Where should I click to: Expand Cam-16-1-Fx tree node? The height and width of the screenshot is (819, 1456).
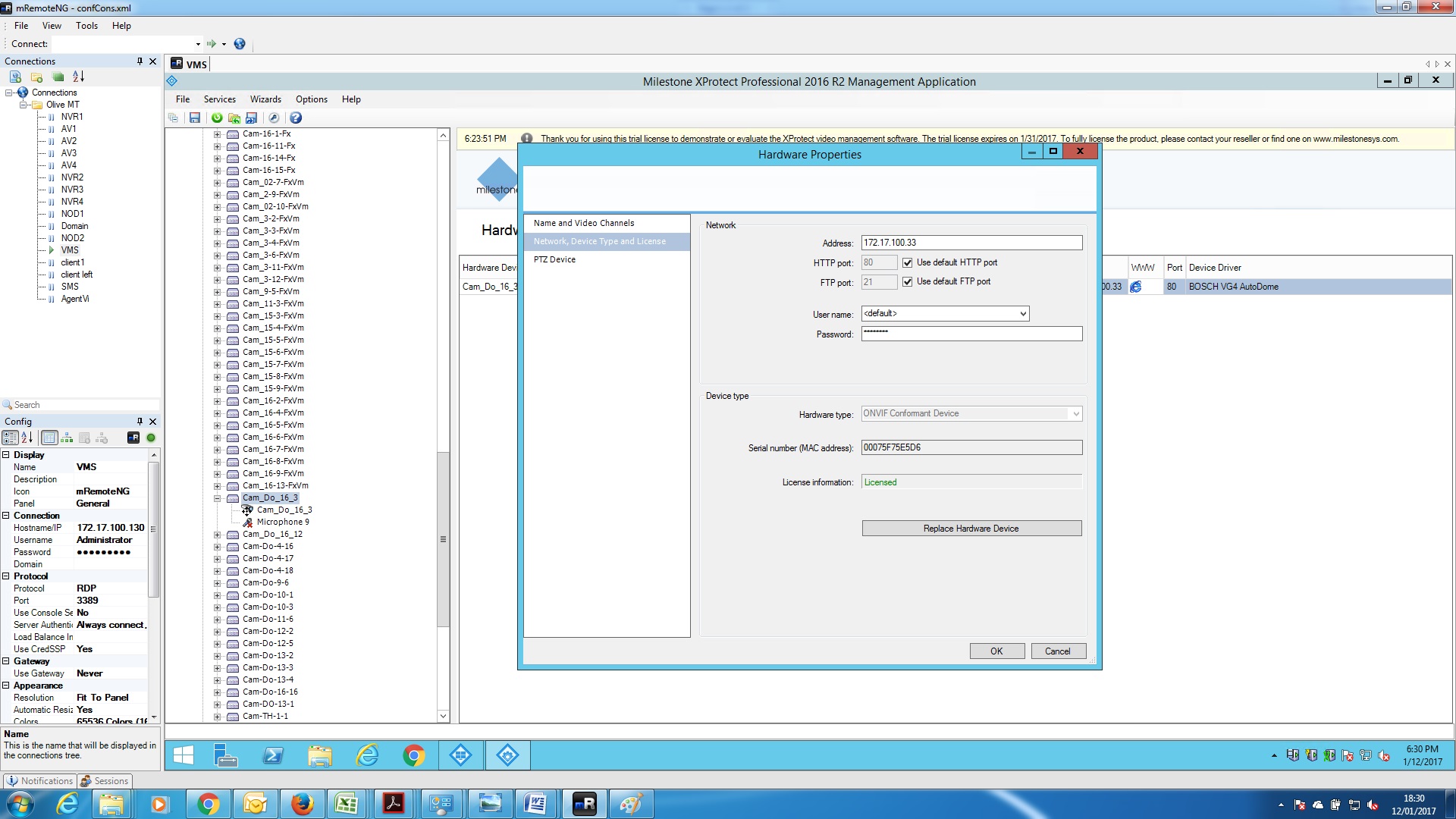(217, 134)
